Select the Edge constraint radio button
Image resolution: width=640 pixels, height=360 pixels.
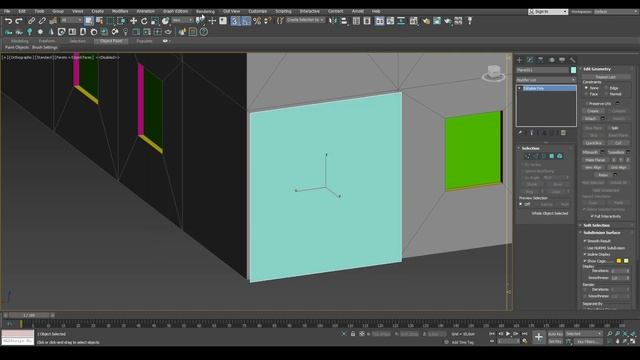pyautogui.click(x=606, y=88)
